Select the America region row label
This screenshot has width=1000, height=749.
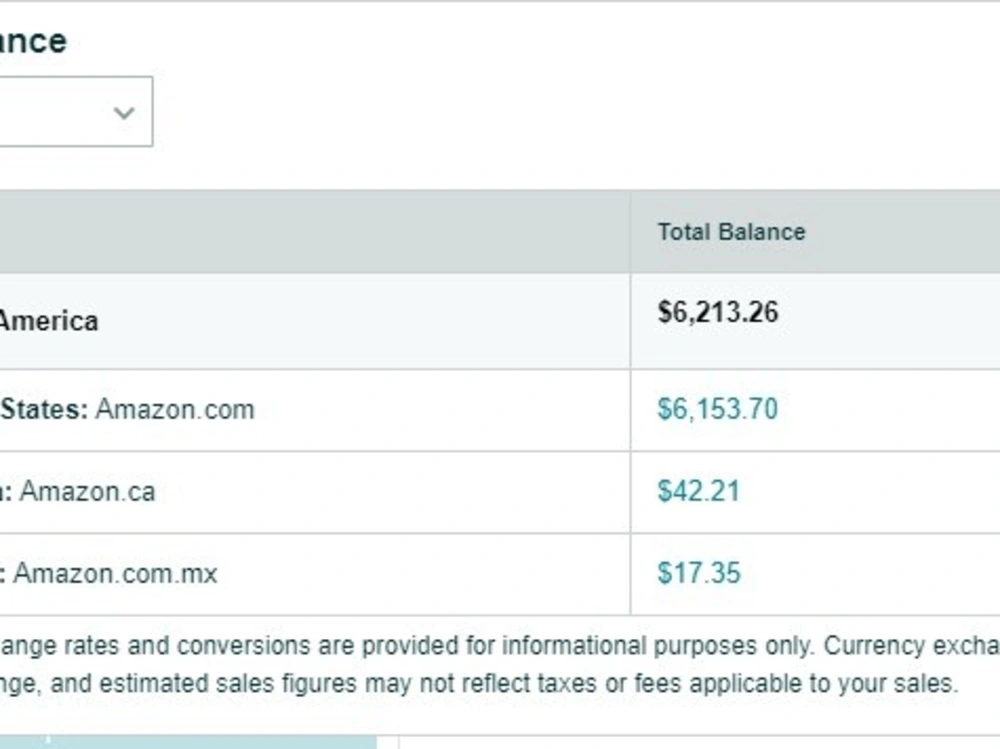pyautogui.click(x=48, y=321)
